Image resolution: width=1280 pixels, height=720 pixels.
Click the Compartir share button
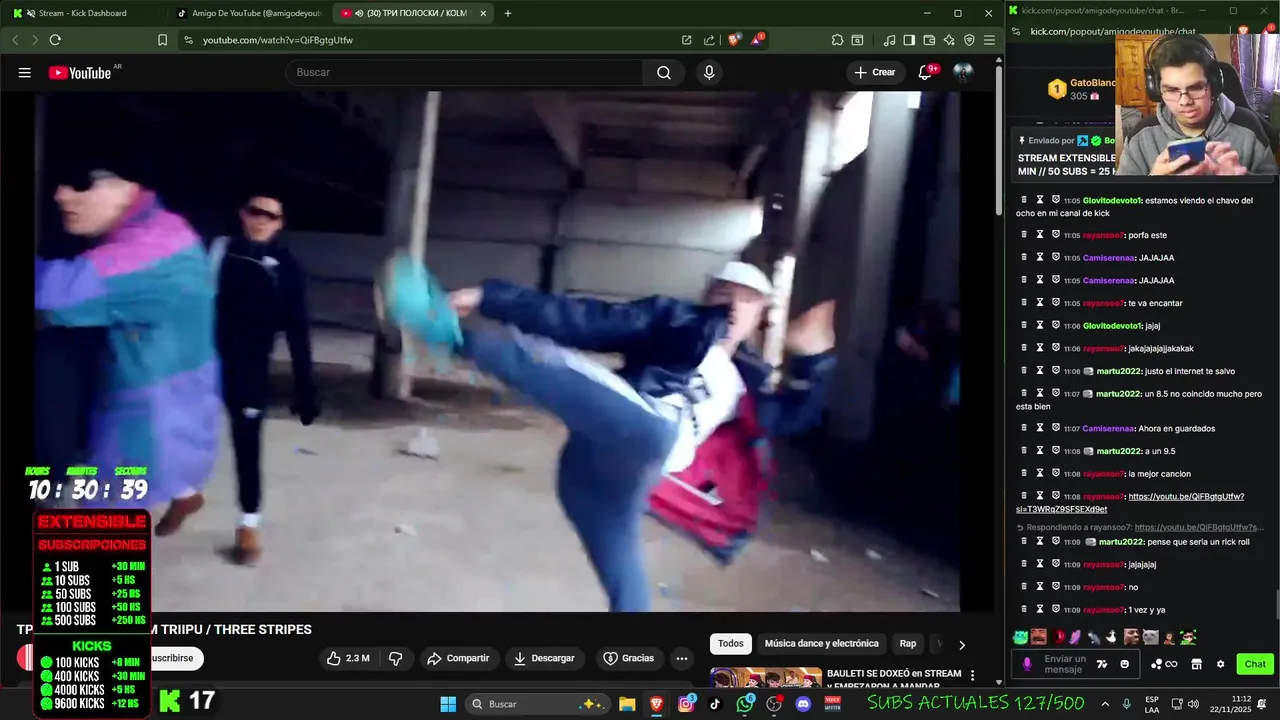click(458, 658)
